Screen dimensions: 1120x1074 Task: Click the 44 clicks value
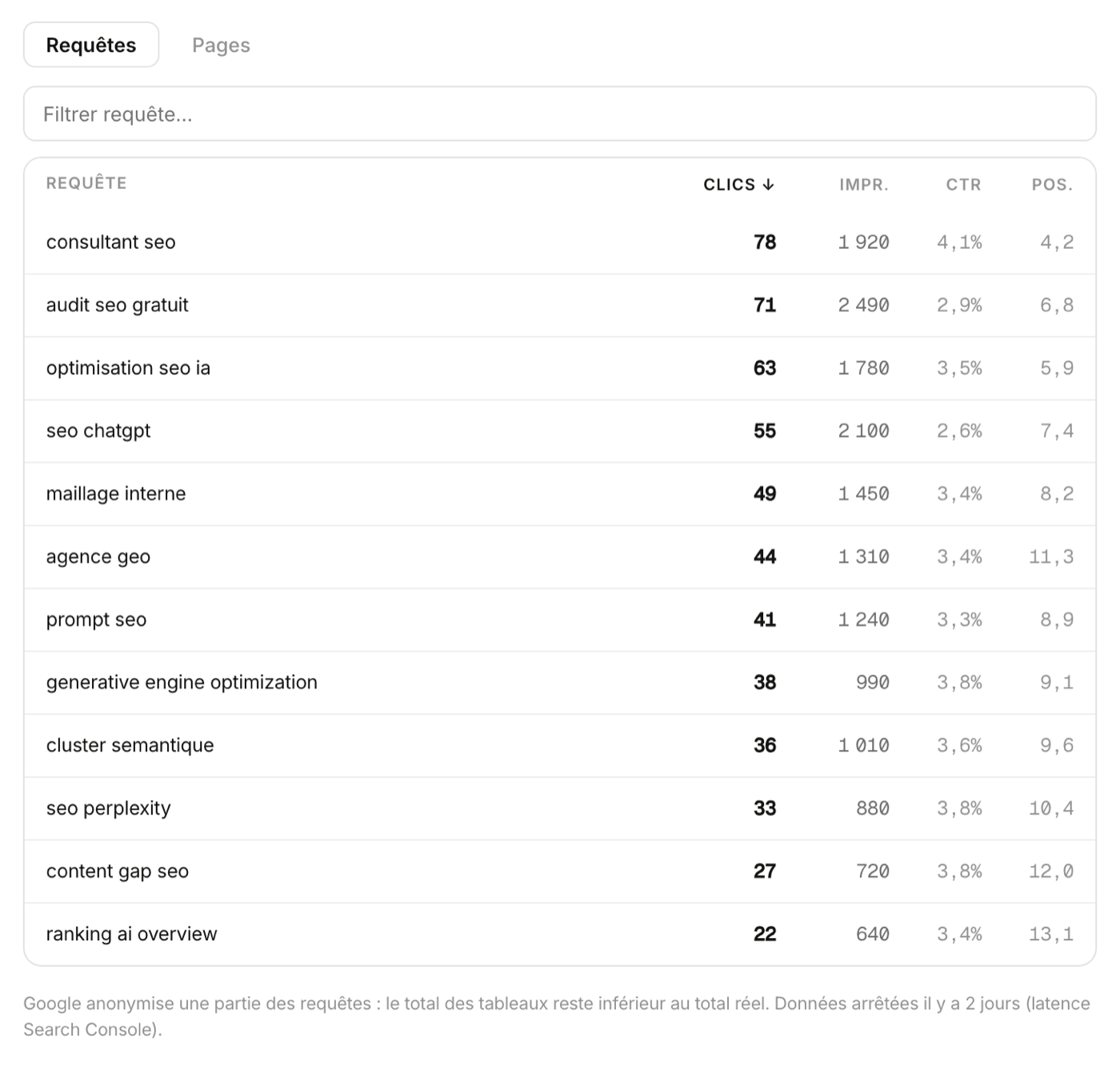click(x=765, y=557)
